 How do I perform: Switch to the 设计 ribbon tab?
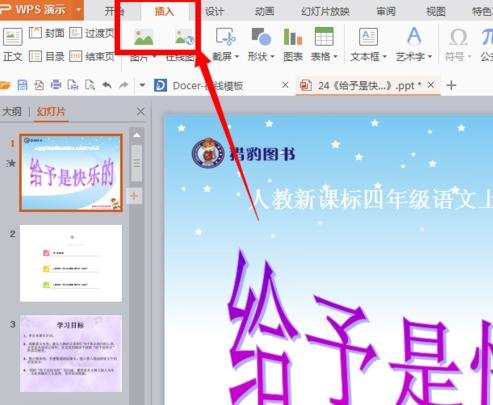tap(214, 12)
